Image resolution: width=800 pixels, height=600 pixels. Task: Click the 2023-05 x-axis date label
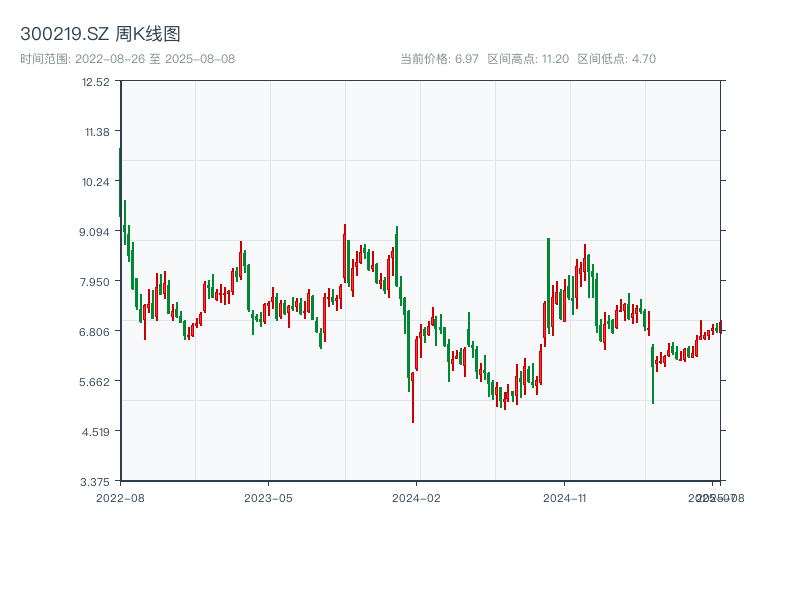[x=268, y=497]
